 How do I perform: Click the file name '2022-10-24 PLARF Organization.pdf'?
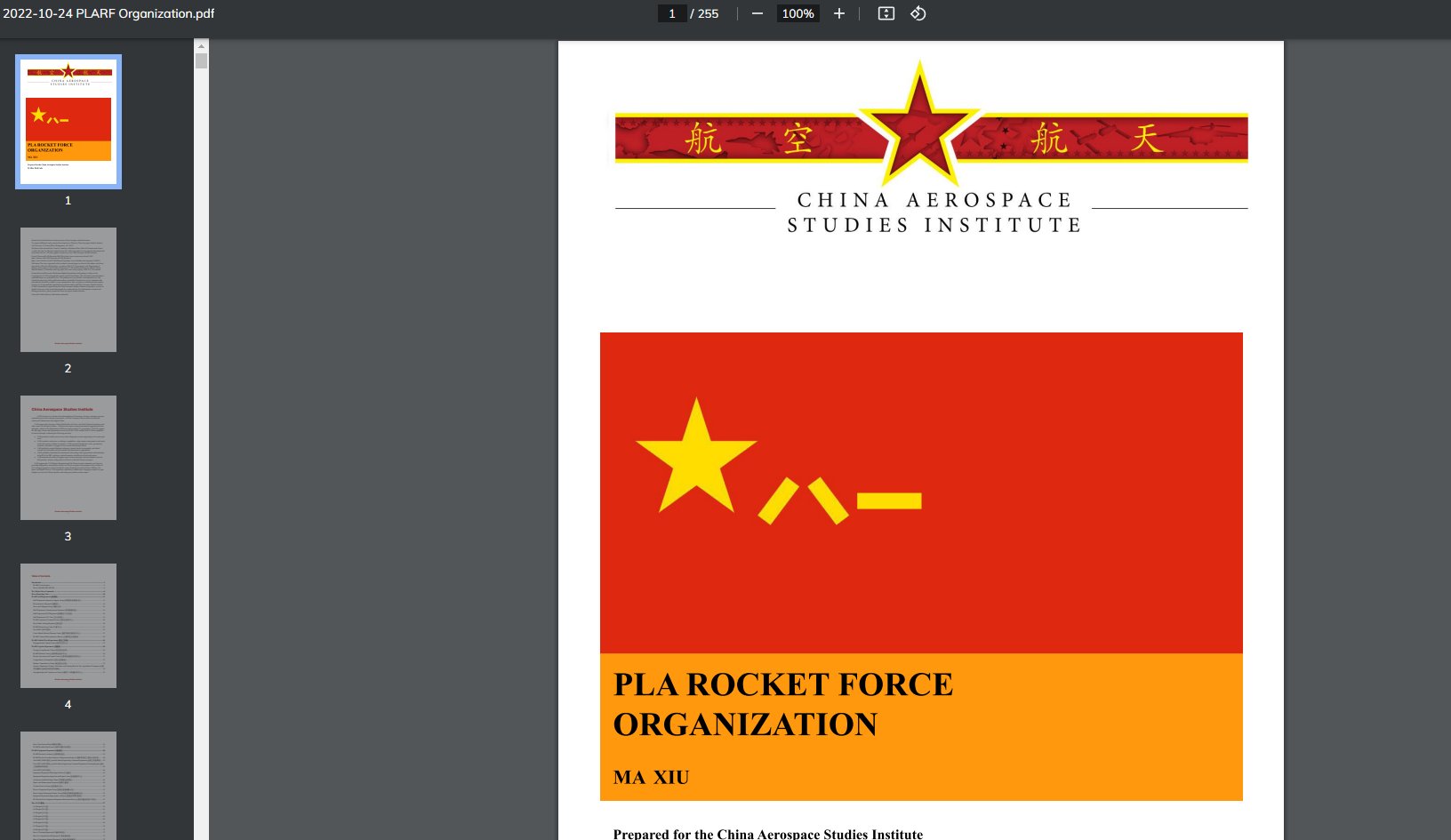[x=108, y=13]
